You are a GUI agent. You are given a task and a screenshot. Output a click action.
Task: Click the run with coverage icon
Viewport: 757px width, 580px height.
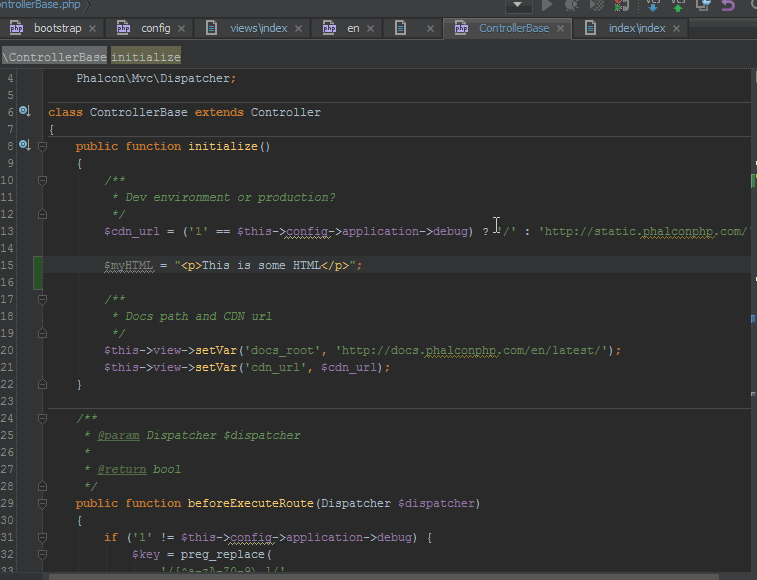(597, 5)
